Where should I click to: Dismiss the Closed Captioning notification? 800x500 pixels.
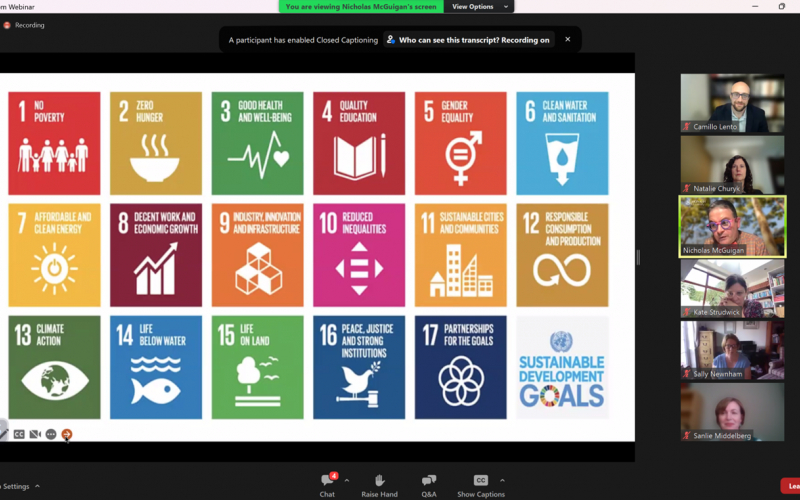coord(567,39)
